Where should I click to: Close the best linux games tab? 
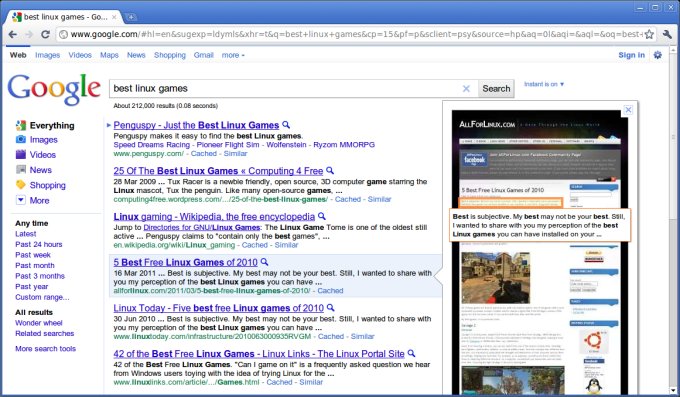pyautogui.click(x=114, y=17)
